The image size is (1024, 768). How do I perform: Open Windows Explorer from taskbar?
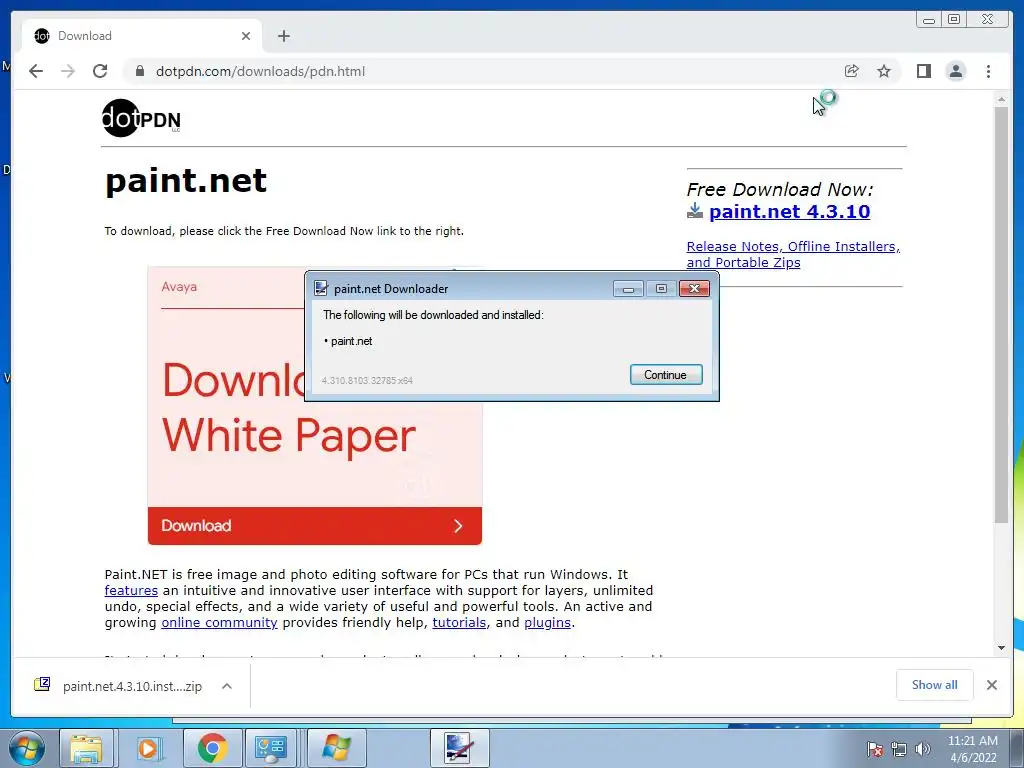pyautogui.click(x=86, y=748)
